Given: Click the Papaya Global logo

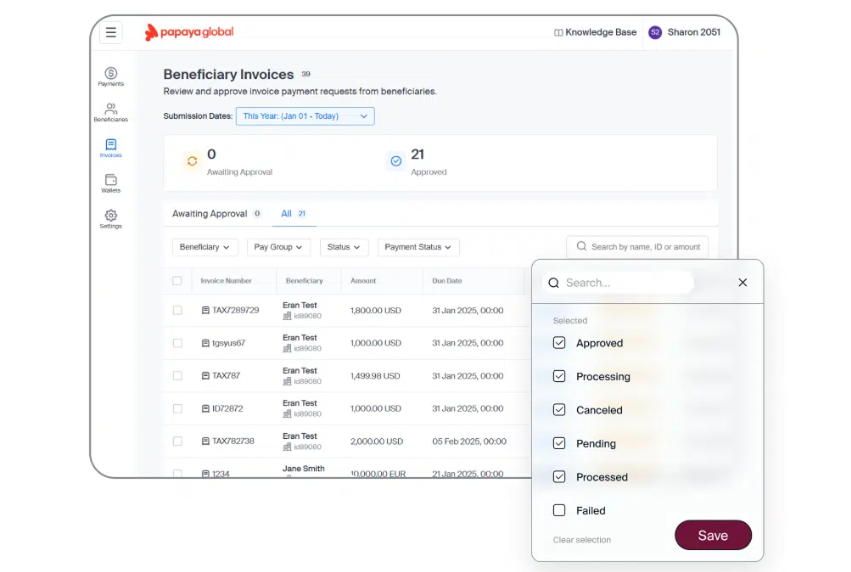Looking at the screenshot, I should click(x=189, y=33).
